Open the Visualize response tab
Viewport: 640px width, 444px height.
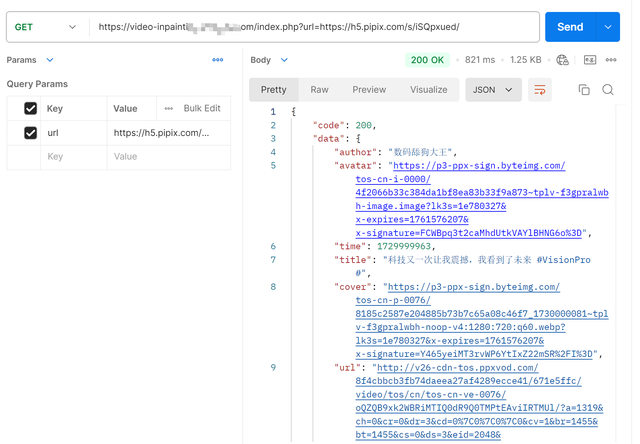pyautogui.click(x=428, y=90)
